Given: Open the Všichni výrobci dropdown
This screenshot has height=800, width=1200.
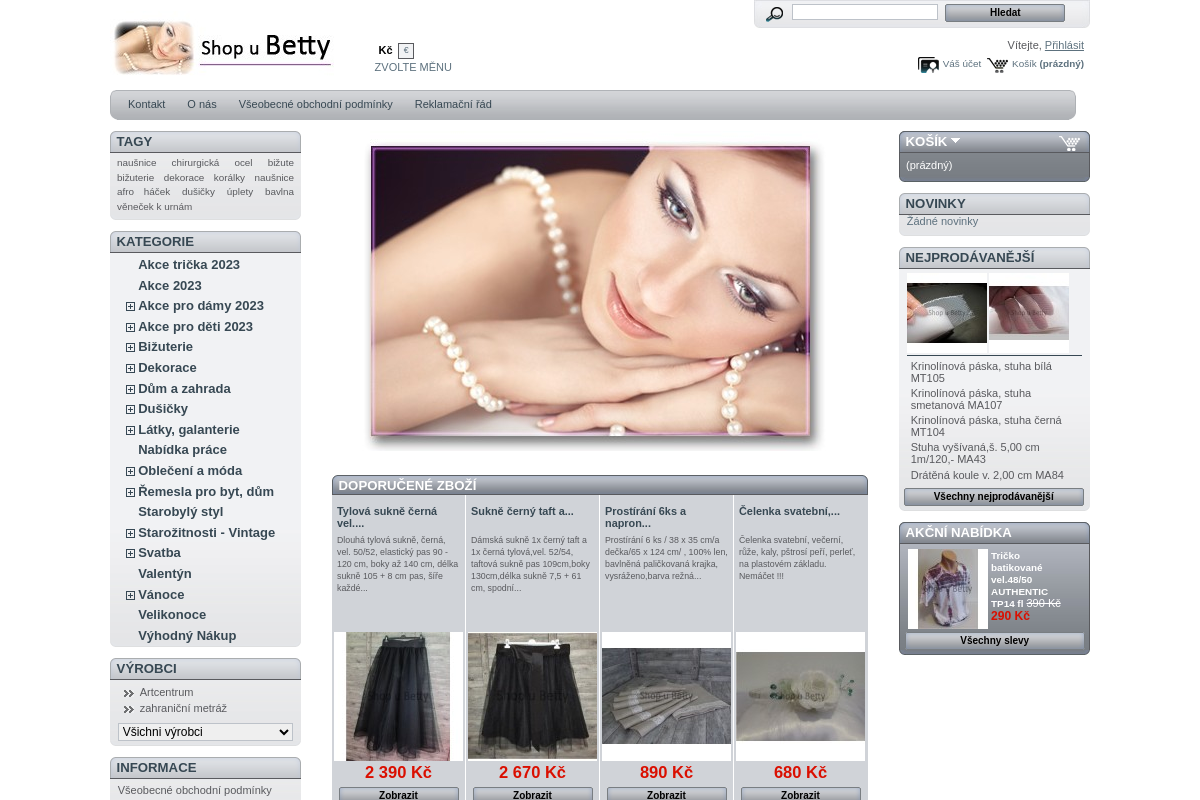Looking at the screenshot, I should point(204,732).
